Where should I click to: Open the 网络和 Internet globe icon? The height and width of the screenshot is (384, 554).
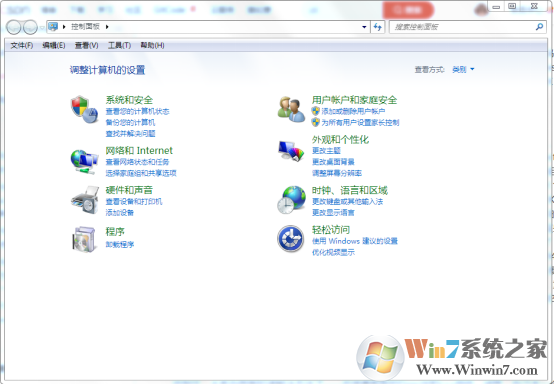click(x=84, y=162)
